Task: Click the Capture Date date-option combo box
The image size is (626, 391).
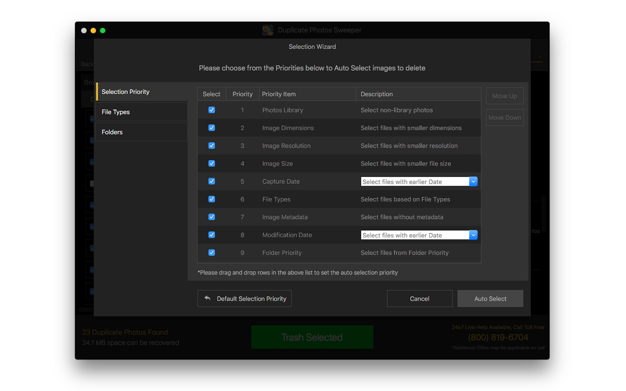Action: (x=419, y=181)
